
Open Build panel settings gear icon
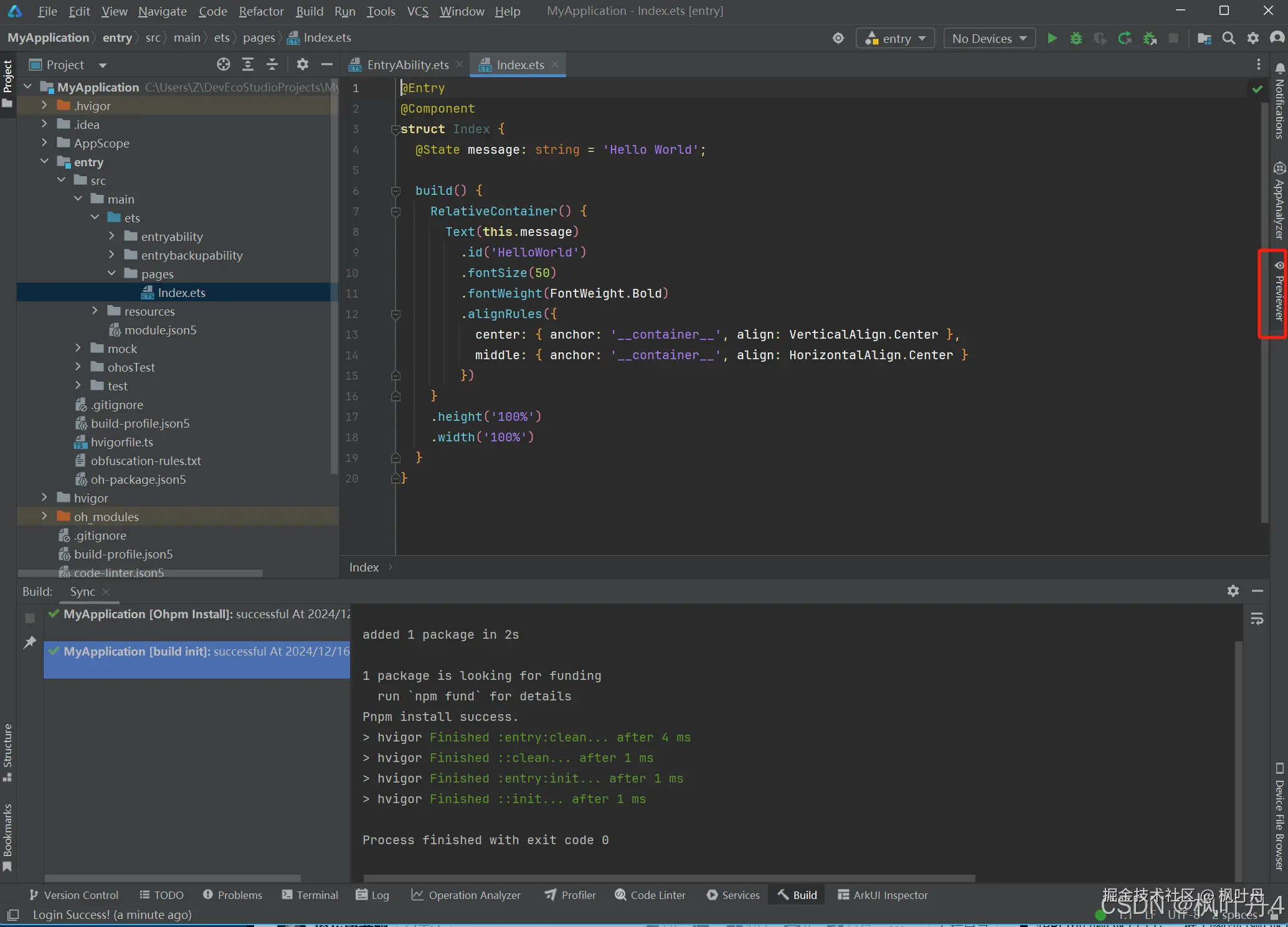[x=1233, y=591]
